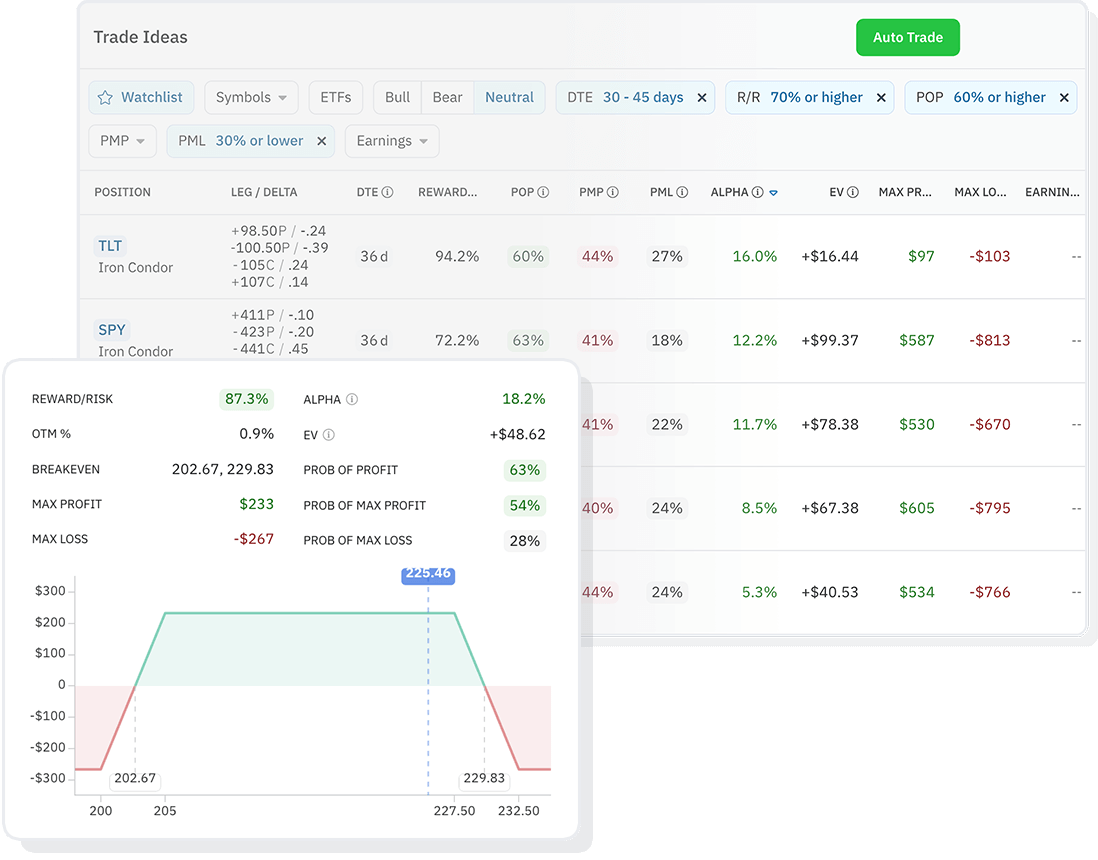1098x860 pixels.
Task: Remove the R/R 70% or higher filter
Action: (x=880, y=97)
